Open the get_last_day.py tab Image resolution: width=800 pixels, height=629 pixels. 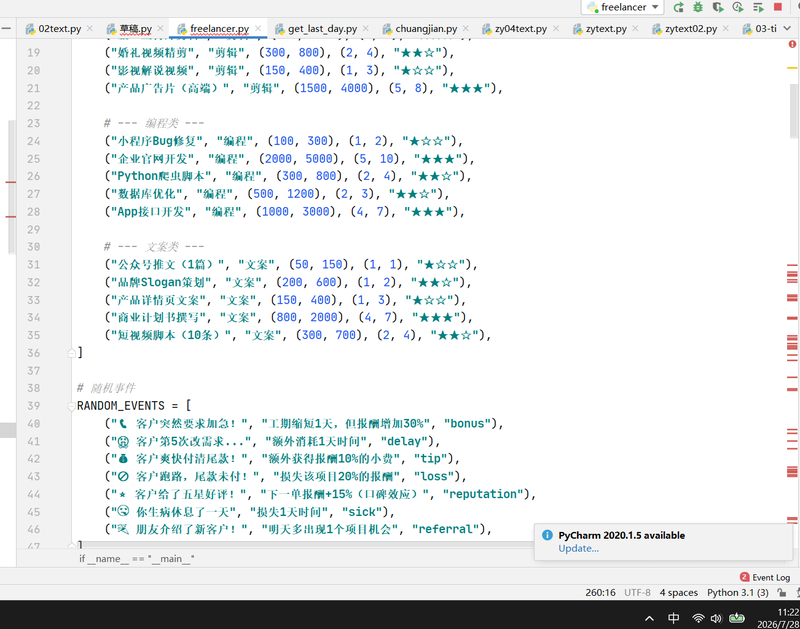(x=322, y=29)
